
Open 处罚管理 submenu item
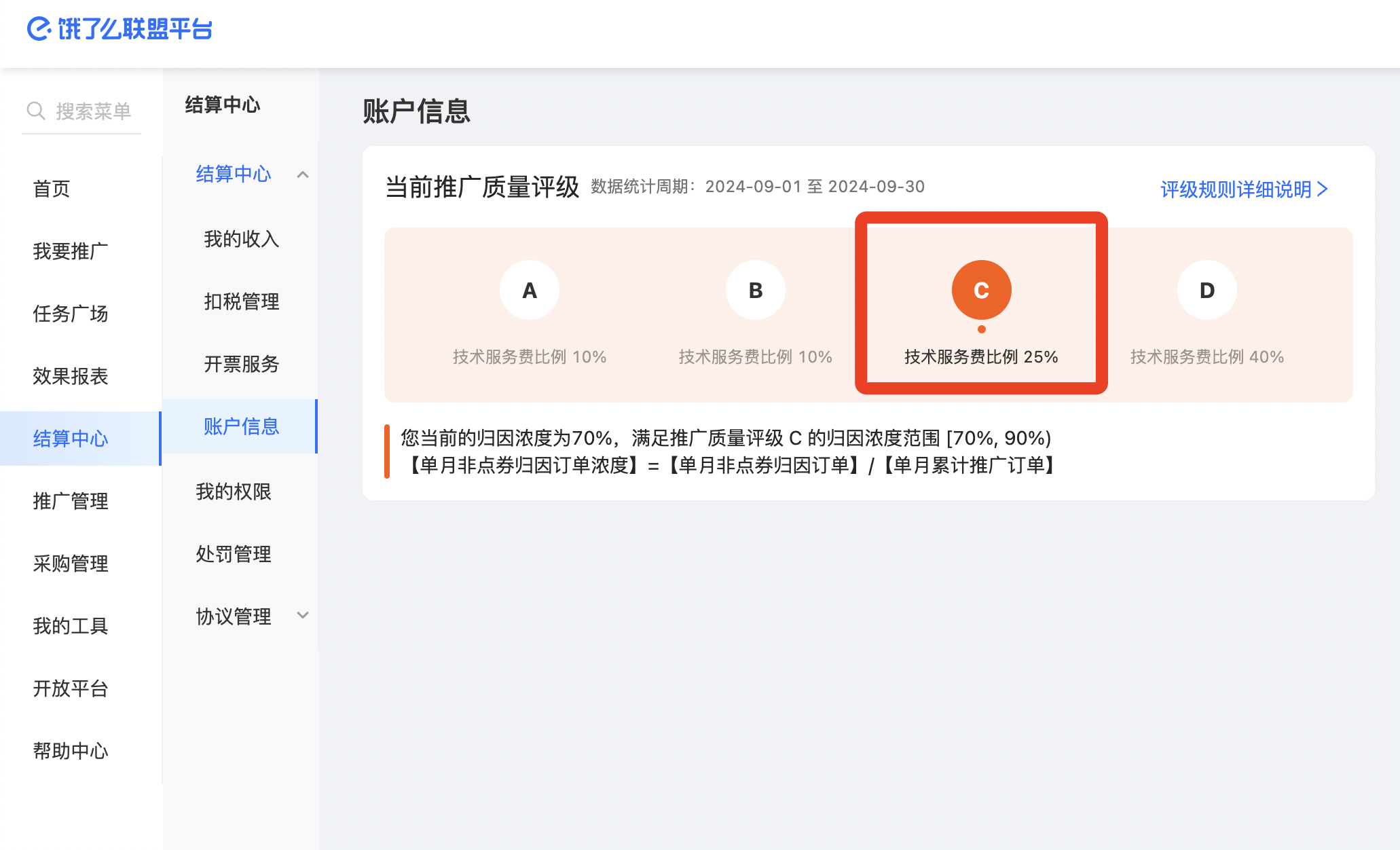[x=234, y=554]
